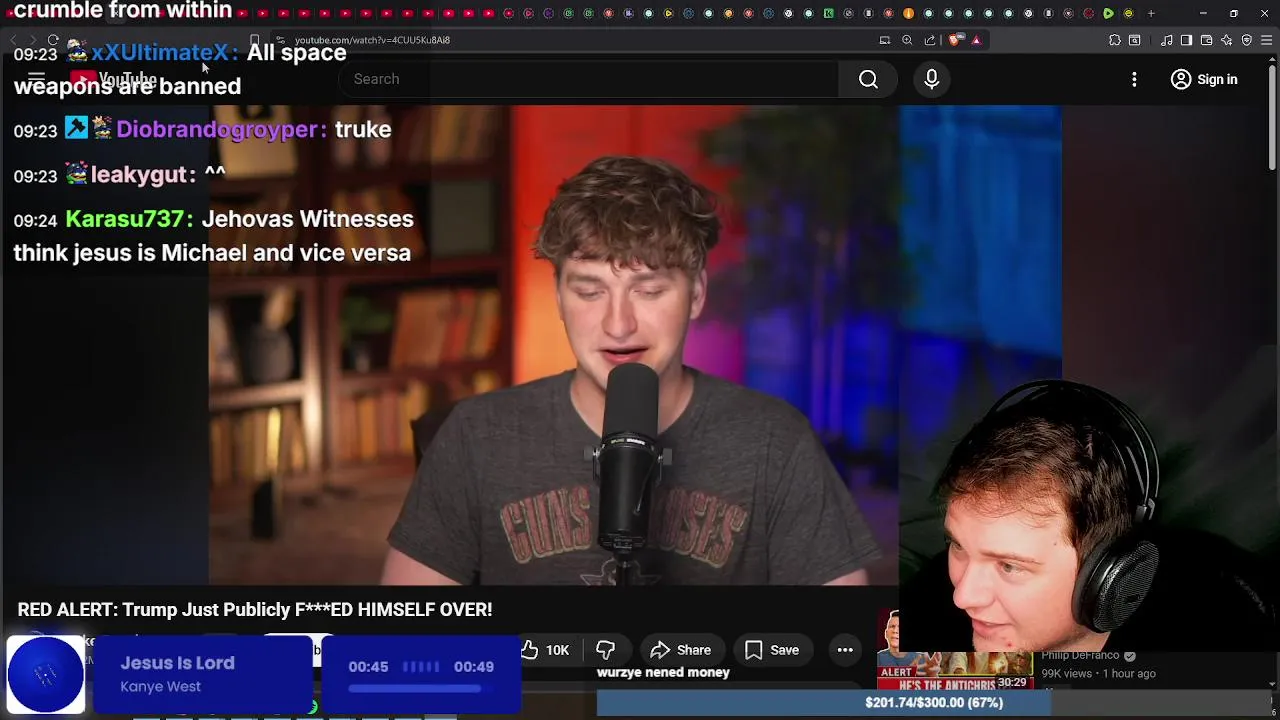The height and width of the screenshot is (720, 1280).
Task: Click the cast screen icon in address bar
Action: pyautogui.click(x=884, y=40)
